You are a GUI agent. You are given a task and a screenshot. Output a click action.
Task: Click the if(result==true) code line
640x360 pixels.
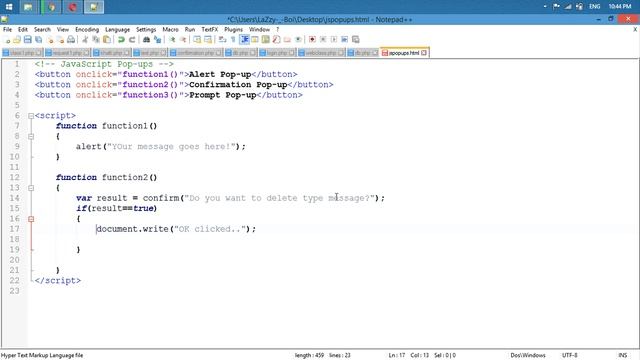pos(116,208)
